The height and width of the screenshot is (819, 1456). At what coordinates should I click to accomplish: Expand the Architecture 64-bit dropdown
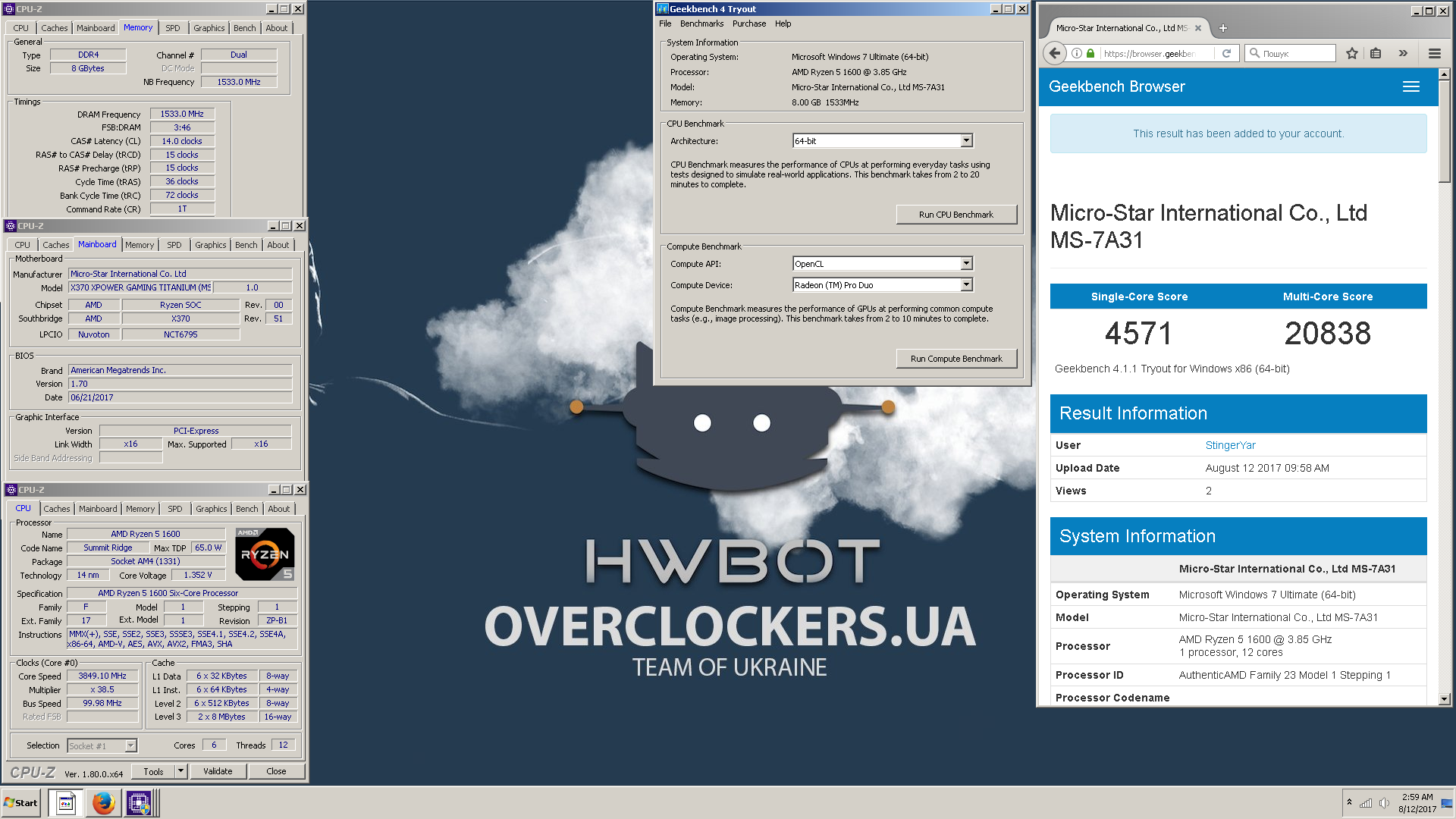pos(966,141)
